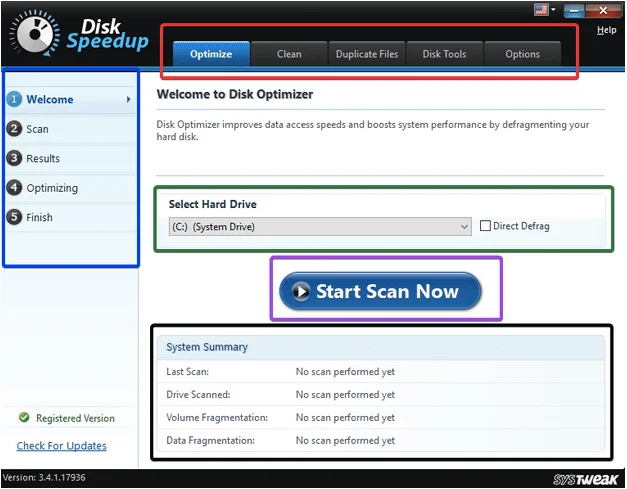Select the Welcome step in the sidebar
Screen dimensions: 627x489
[x=70, y=100]
